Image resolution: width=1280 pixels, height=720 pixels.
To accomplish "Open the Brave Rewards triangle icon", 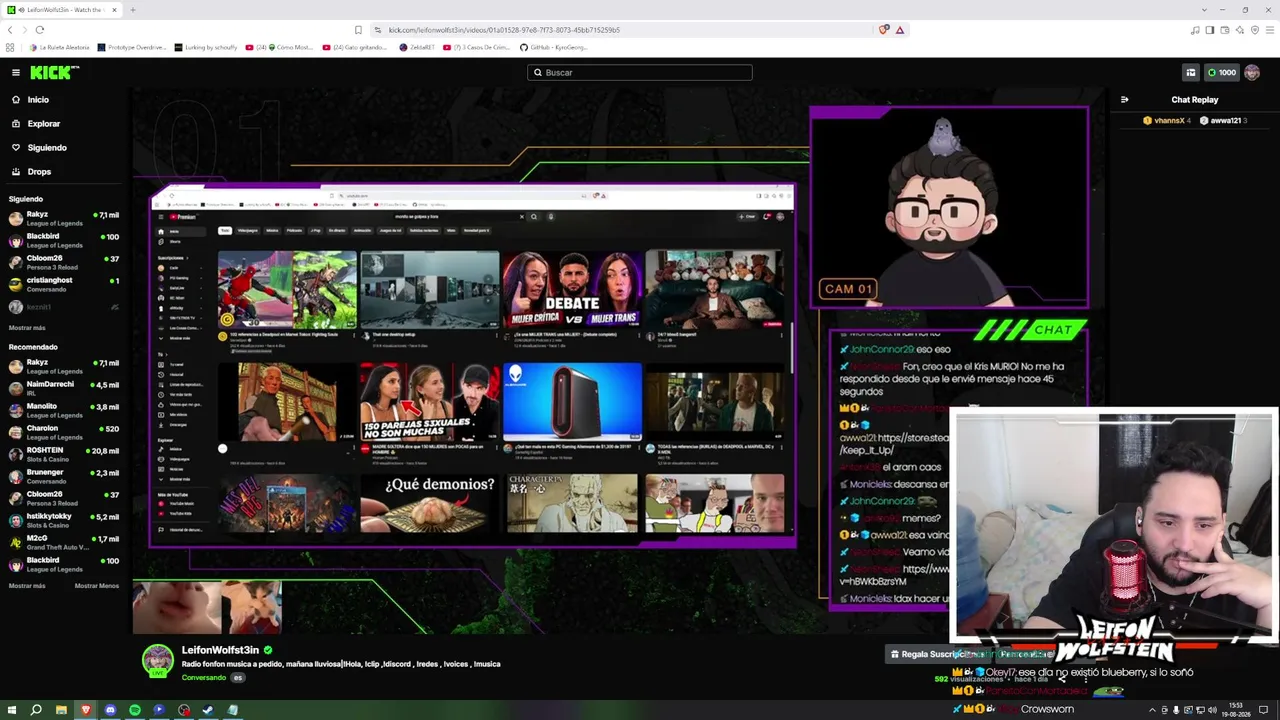I will [x=900, y=30].
